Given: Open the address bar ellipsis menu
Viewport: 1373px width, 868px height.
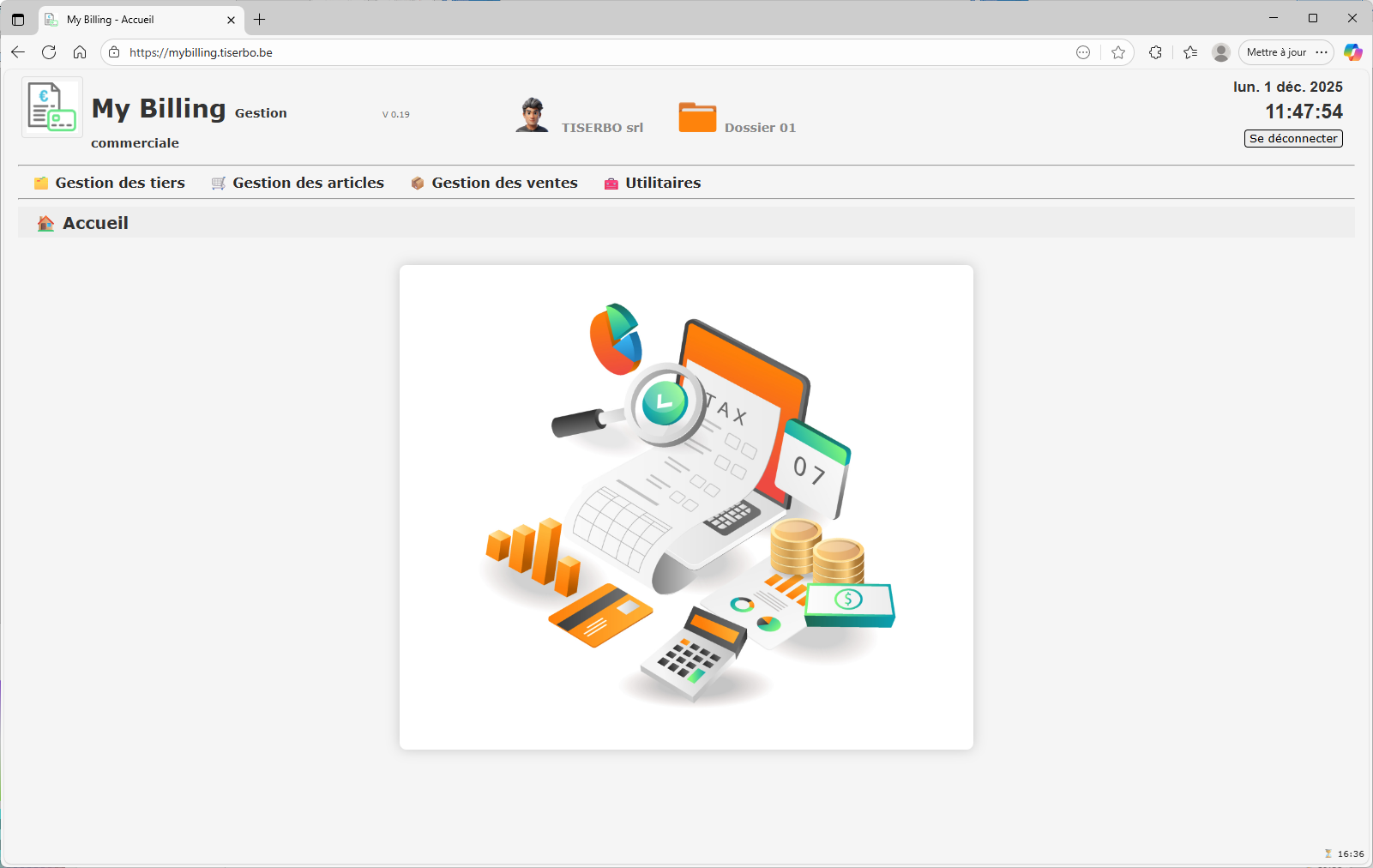Looking at the screenshot, I should (1083, 52).
